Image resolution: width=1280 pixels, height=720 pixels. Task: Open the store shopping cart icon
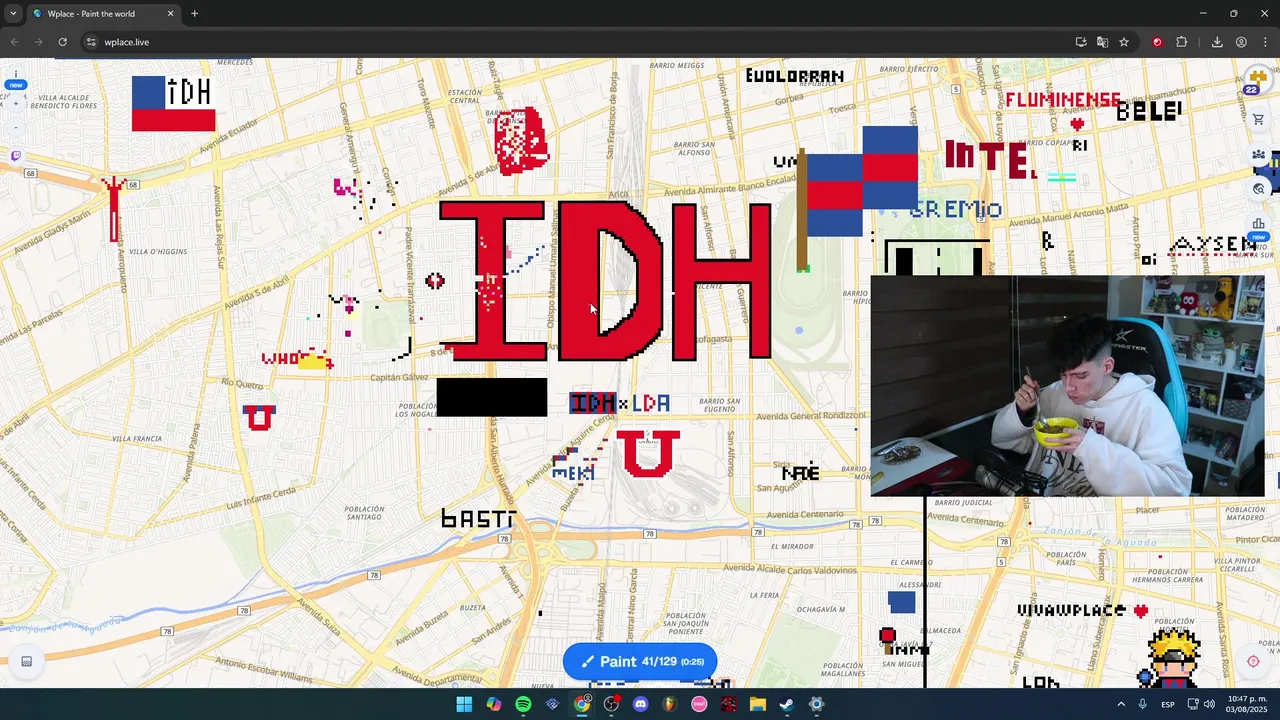point(1258,119)
